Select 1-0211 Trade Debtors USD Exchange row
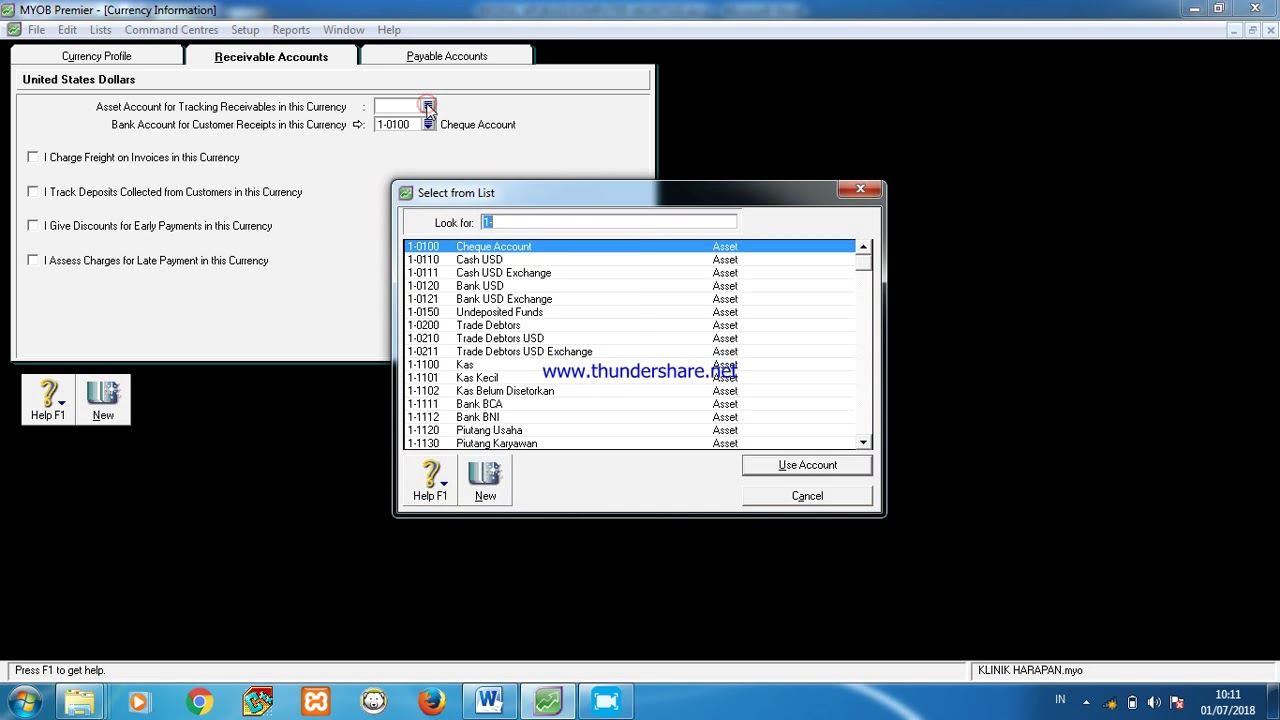Viewport: 1280px width, 720px height. tap(630, 351)
